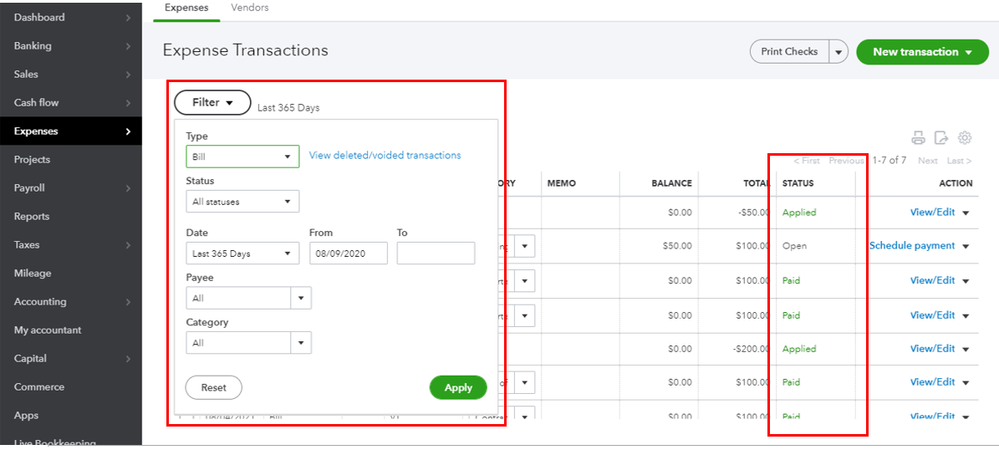The width and height of the screenshot is (999, 451).
Task: Click Schedule payment link
Action: pos(912,246)
